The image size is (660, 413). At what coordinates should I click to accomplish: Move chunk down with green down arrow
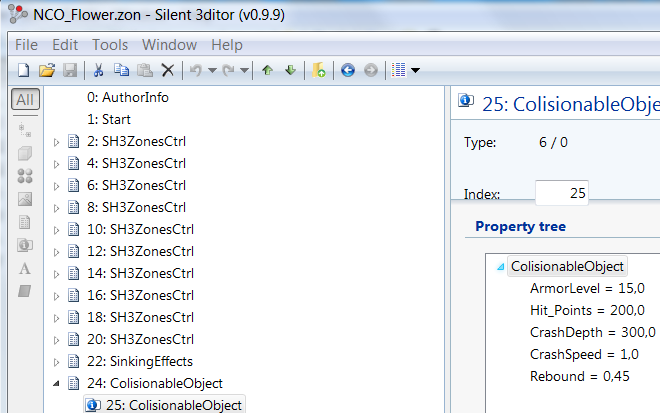(x=290, y=70)
